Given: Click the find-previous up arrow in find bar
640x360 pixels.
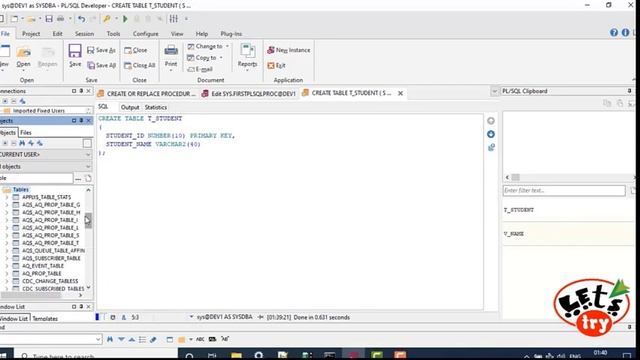Looking at the screenshot, I should pos(132,339).
